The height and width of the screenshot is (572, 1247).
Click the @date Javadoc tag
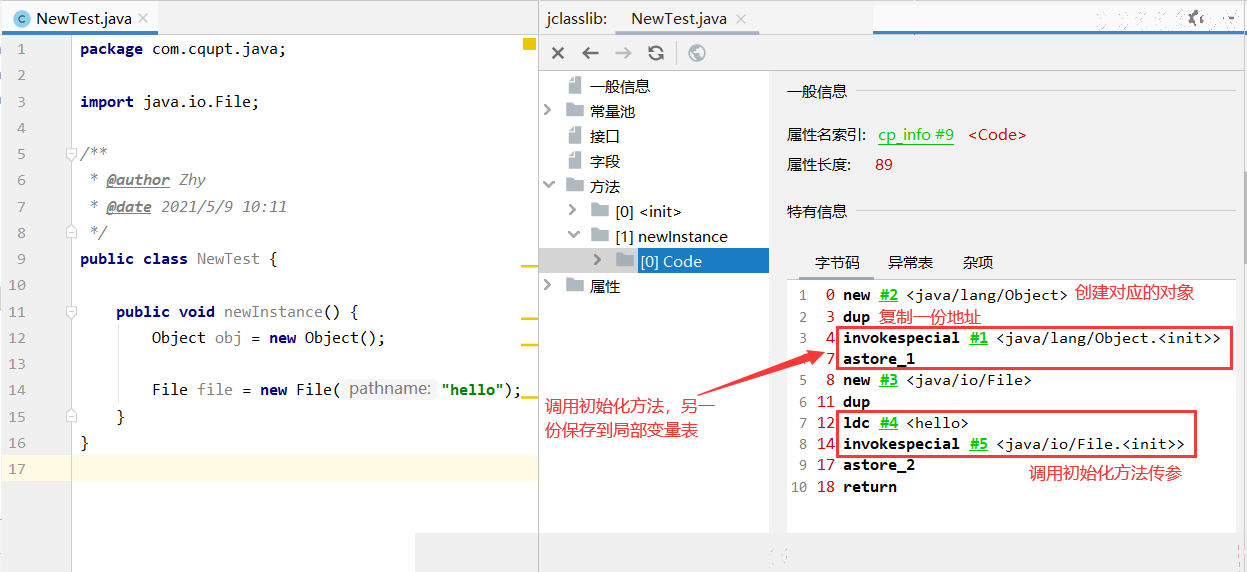129,207
